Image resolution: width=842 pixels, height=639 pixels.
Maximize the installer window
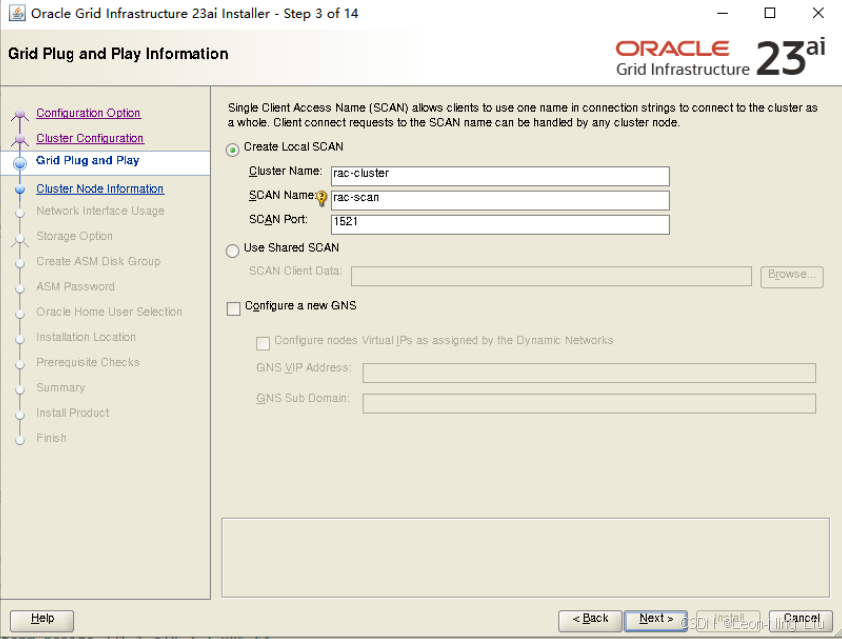click(x=770, y=13)
